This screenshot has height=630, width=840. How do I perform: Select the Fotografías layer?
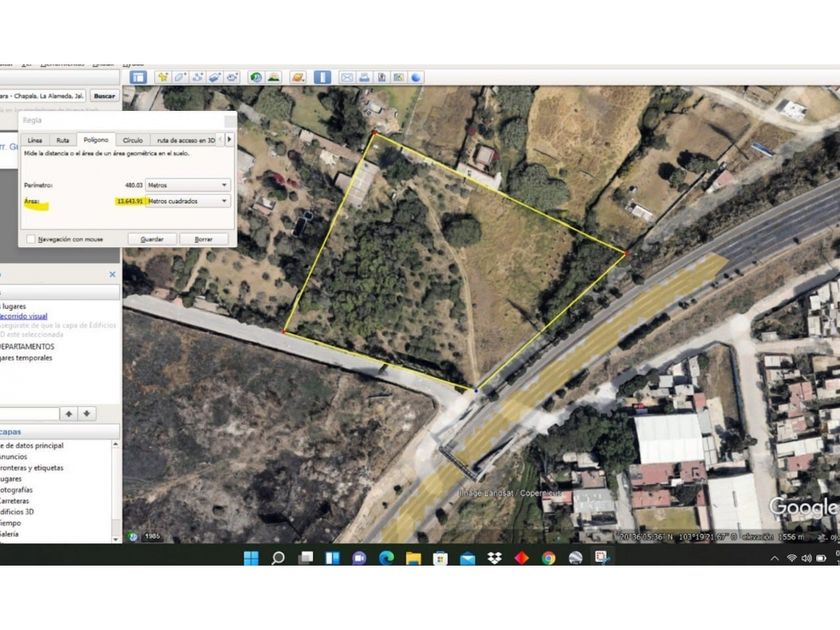[16, 490]
